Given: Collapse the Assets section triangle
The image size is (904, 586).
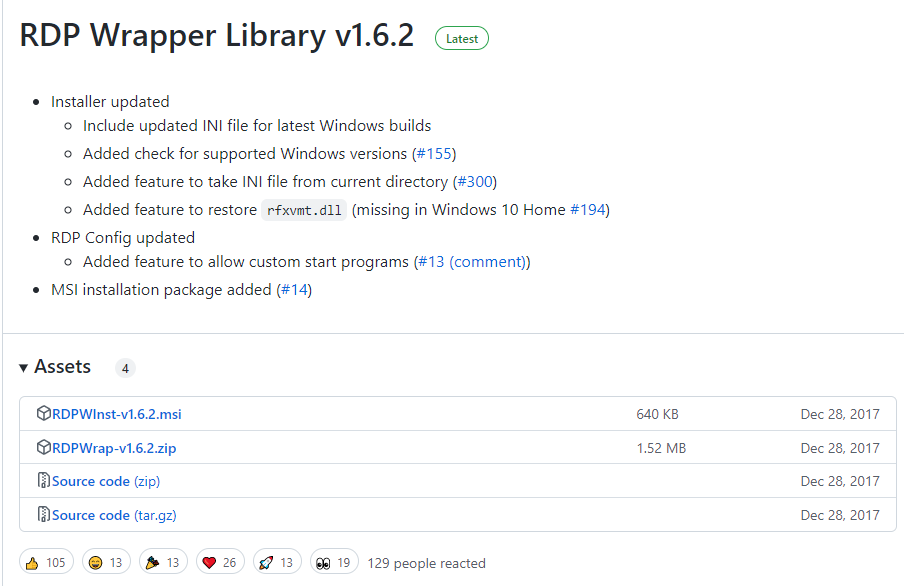Looking at the screenshot, I should (24, 368).
